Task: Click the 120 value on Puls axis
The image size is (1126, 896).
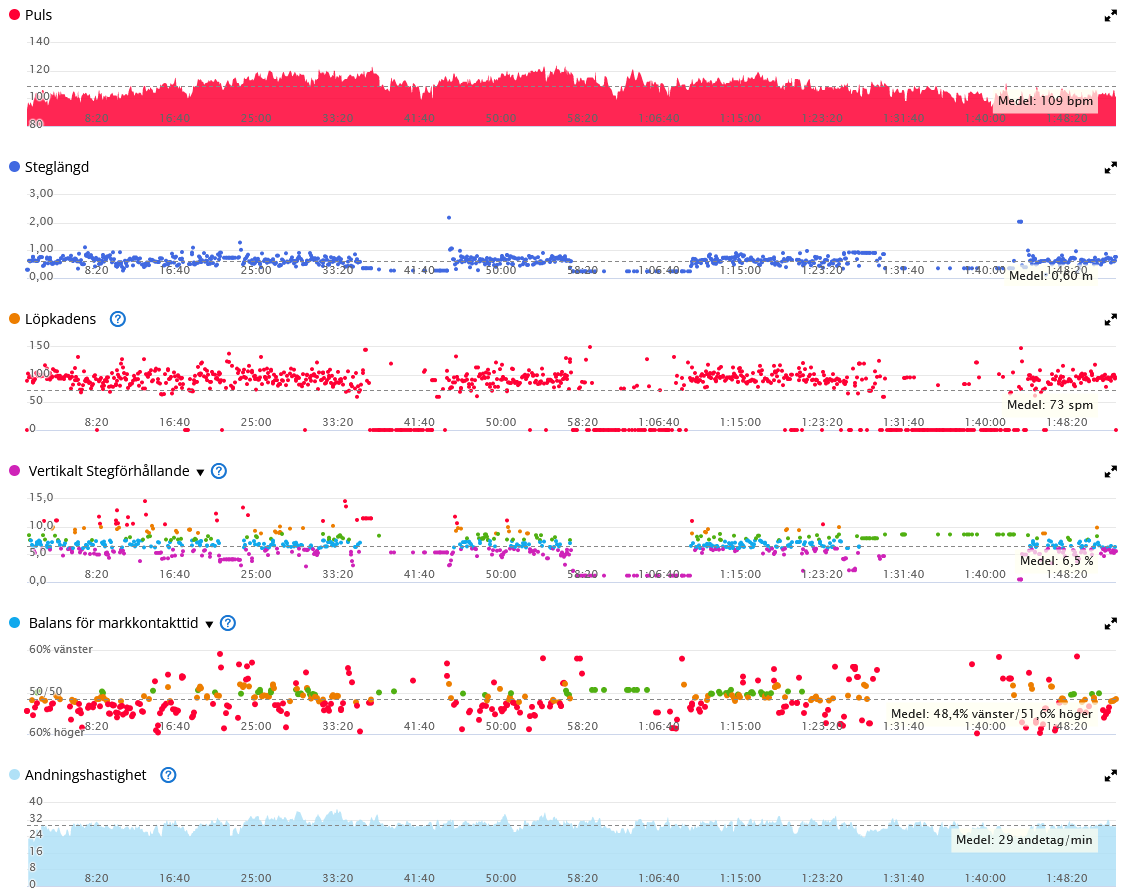Action: (39, 70)
